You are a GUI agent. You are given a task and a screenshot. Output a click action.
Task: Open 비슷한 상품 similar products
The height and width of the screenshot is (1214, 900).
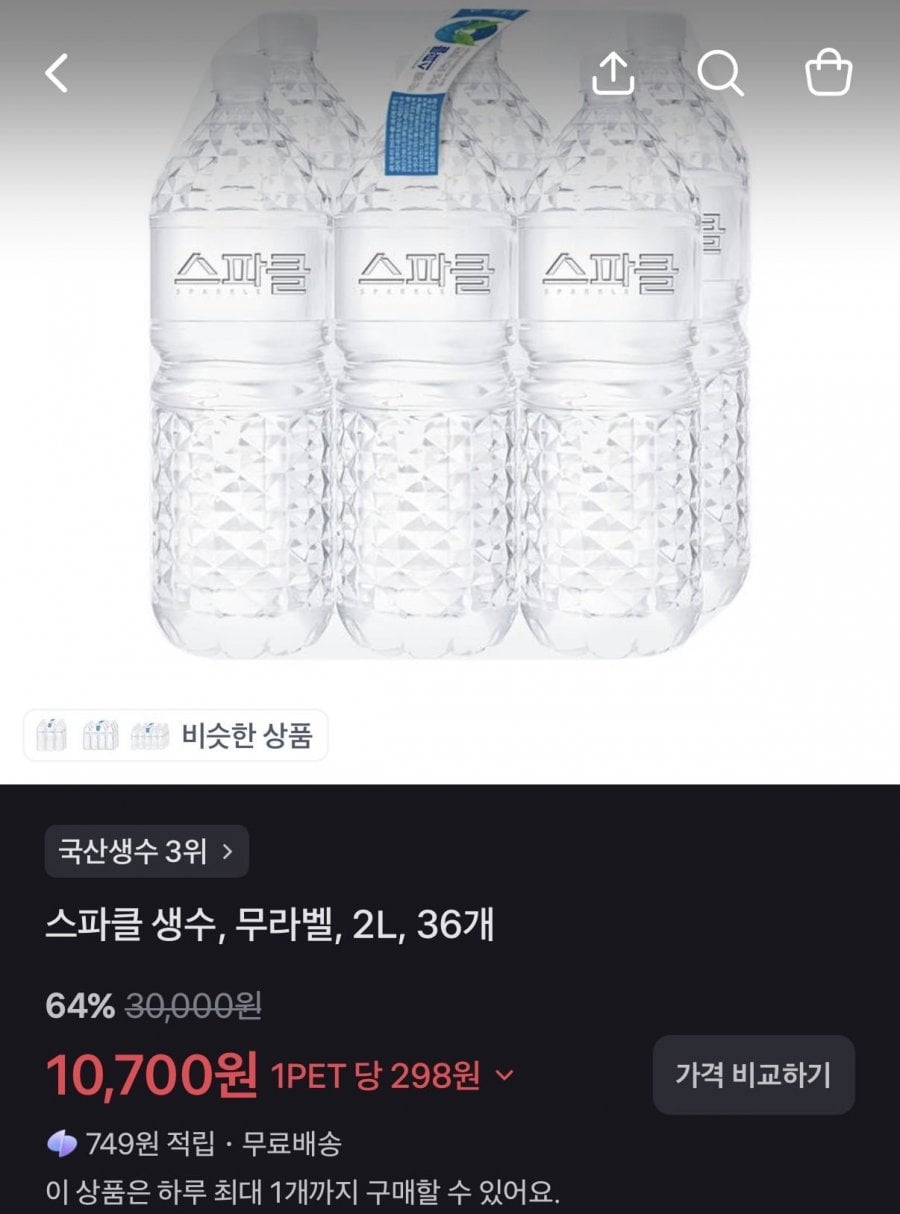click(247, 736)
